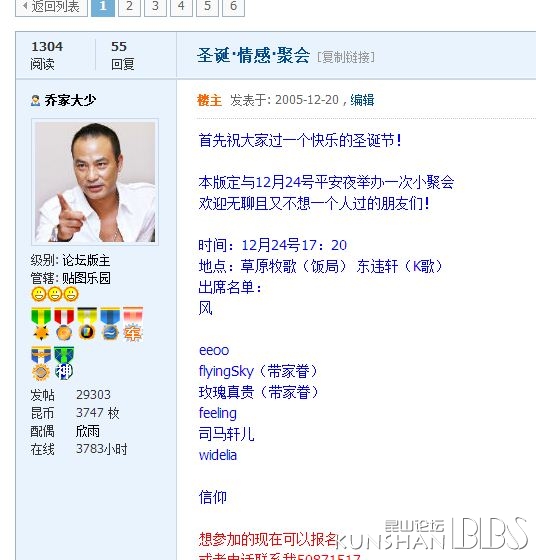The width and height of the screenshot is (536, 560).
Task: Click the green sun medal badge
Action: tap(41, 324)
